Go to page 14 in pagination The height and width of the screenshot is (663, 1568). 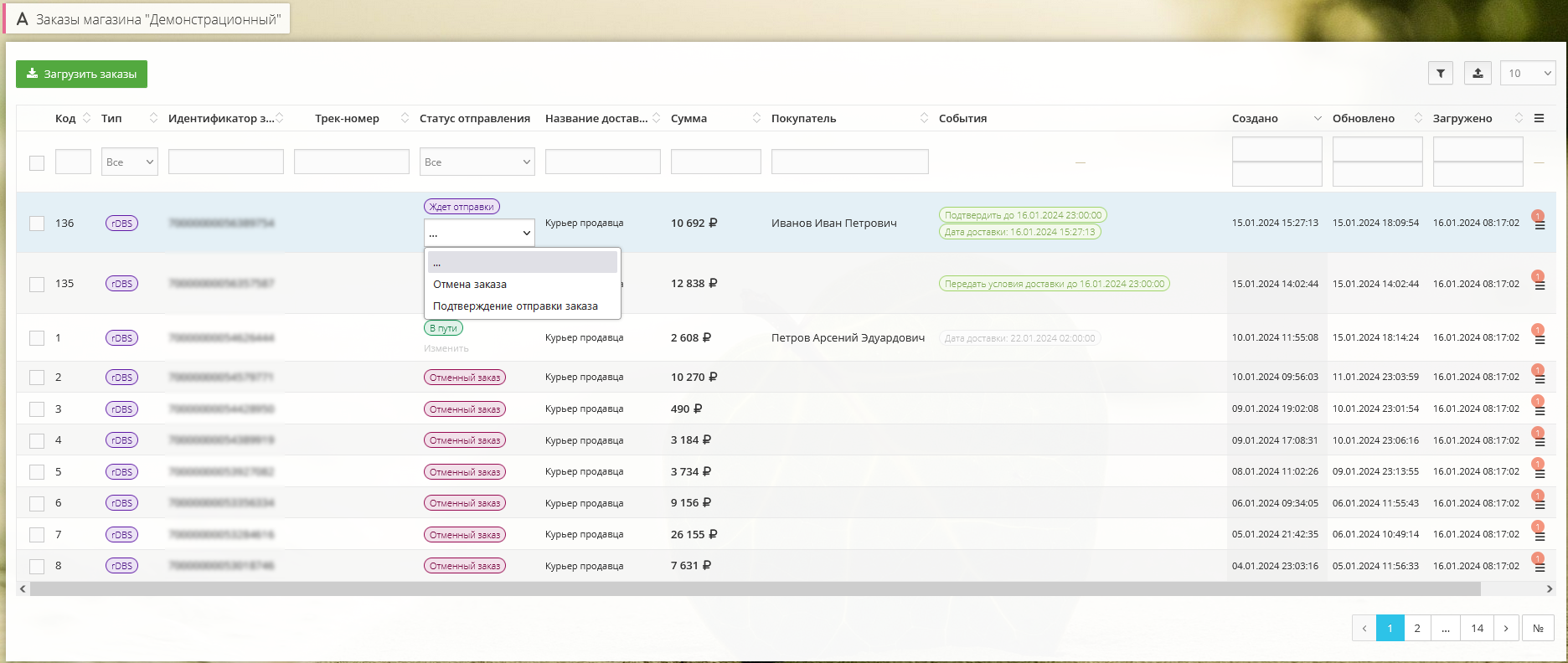1477,628
